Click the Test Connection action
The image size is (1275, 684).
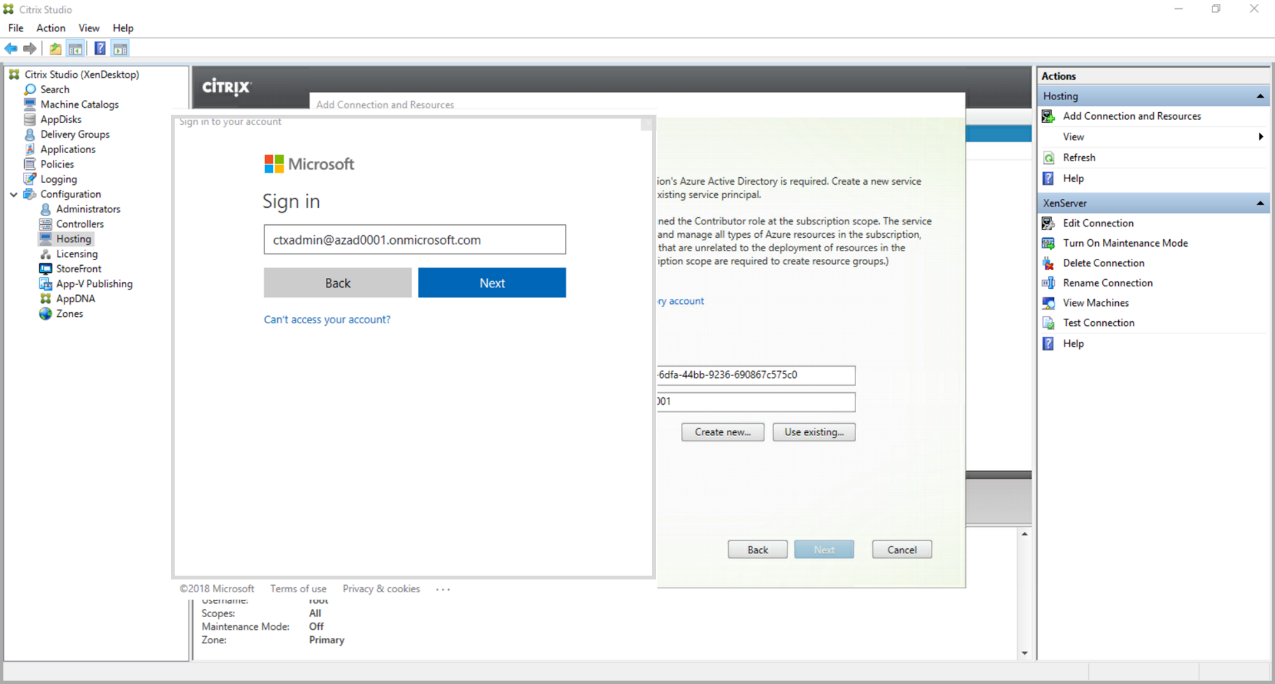[x=1098, y=323]
